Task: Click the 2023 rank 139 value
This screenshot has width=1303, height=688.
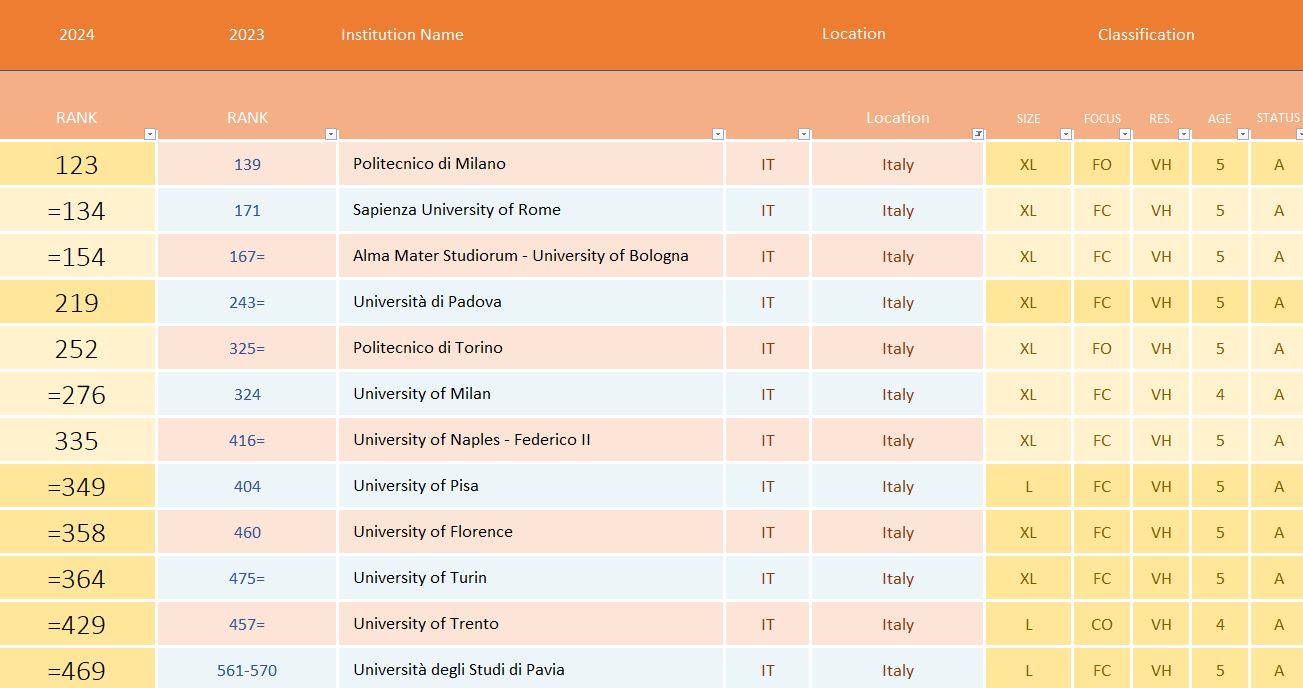Action: click(x=246, y=164)
